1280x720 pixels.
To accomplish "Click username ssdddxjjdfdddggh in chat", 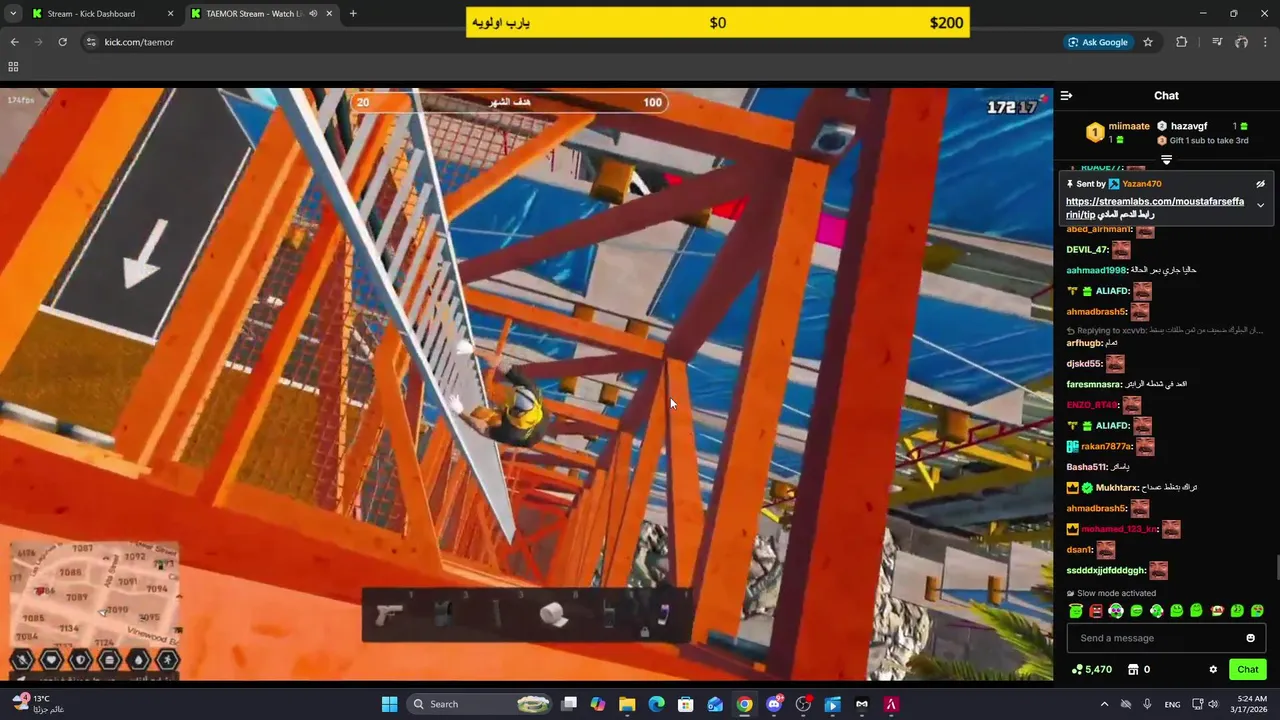I will pyautogui.click(x=1106, y=571).
